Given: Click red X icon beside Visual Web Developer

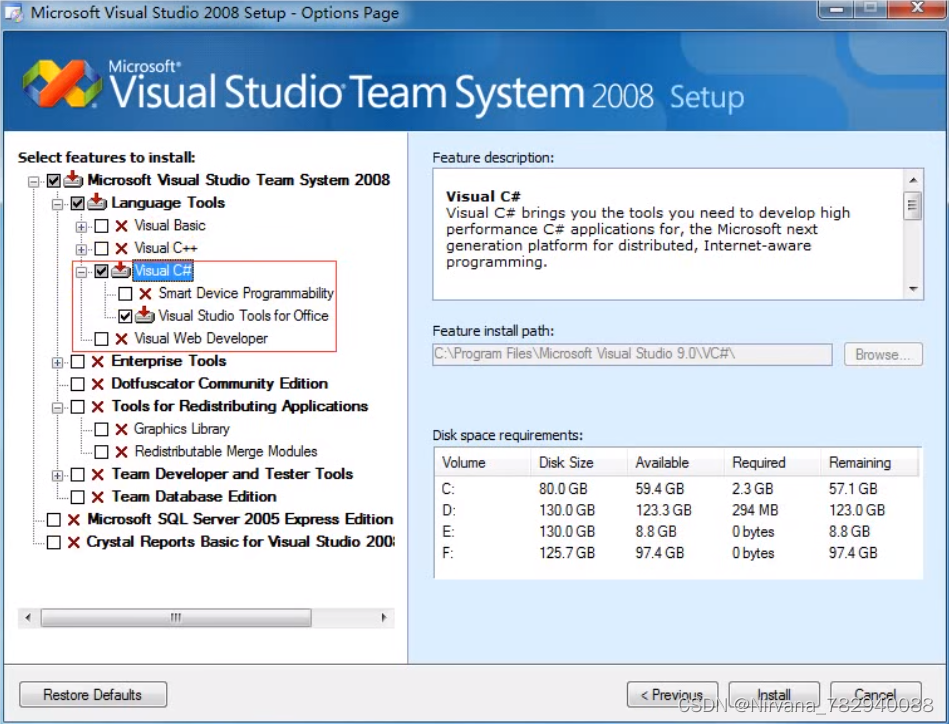Looking at the screenshot, I should click(121, 338).
